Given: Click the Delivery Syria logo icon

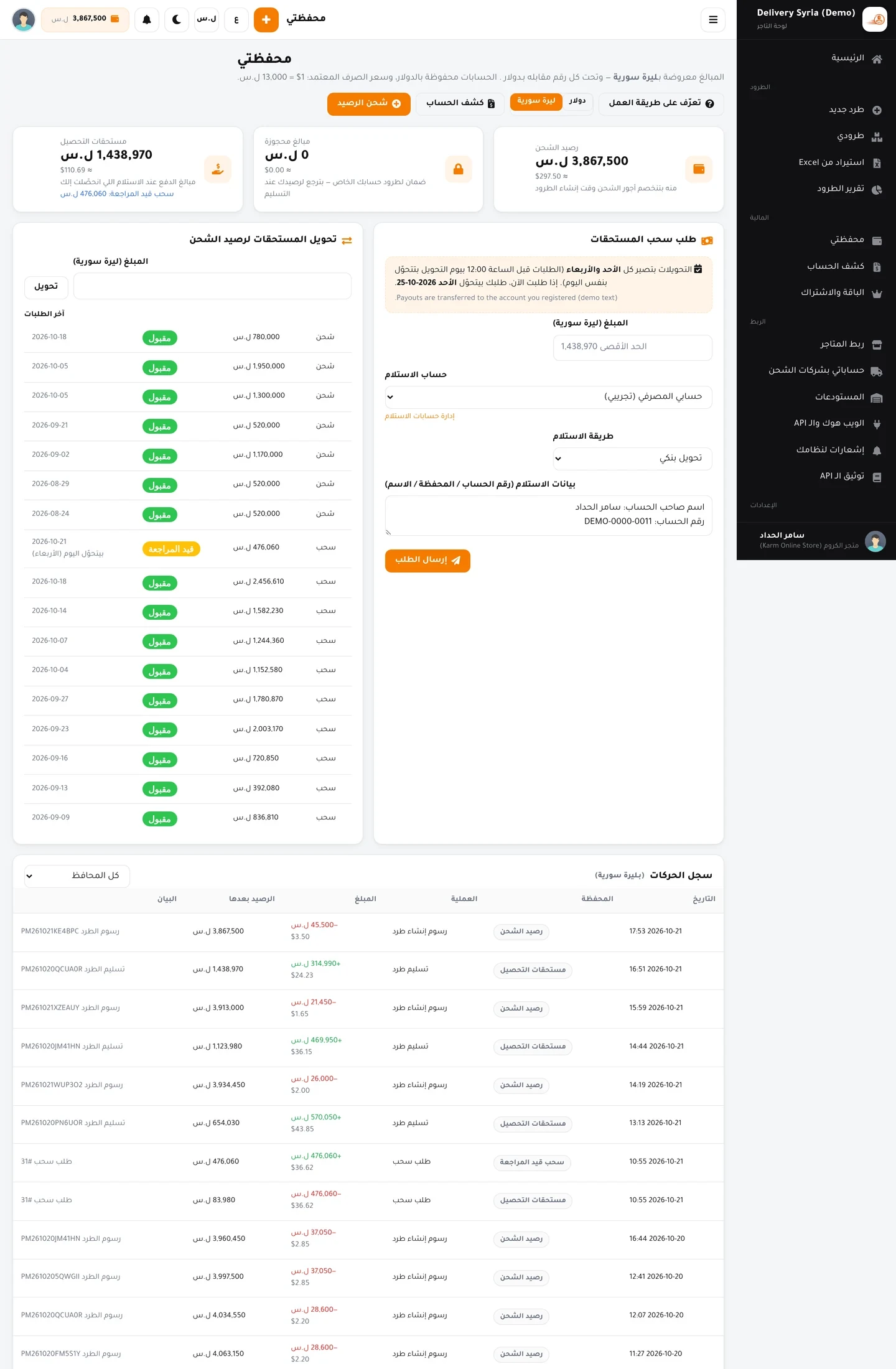Looking at the screenshot, I should (x=875, y=20).
